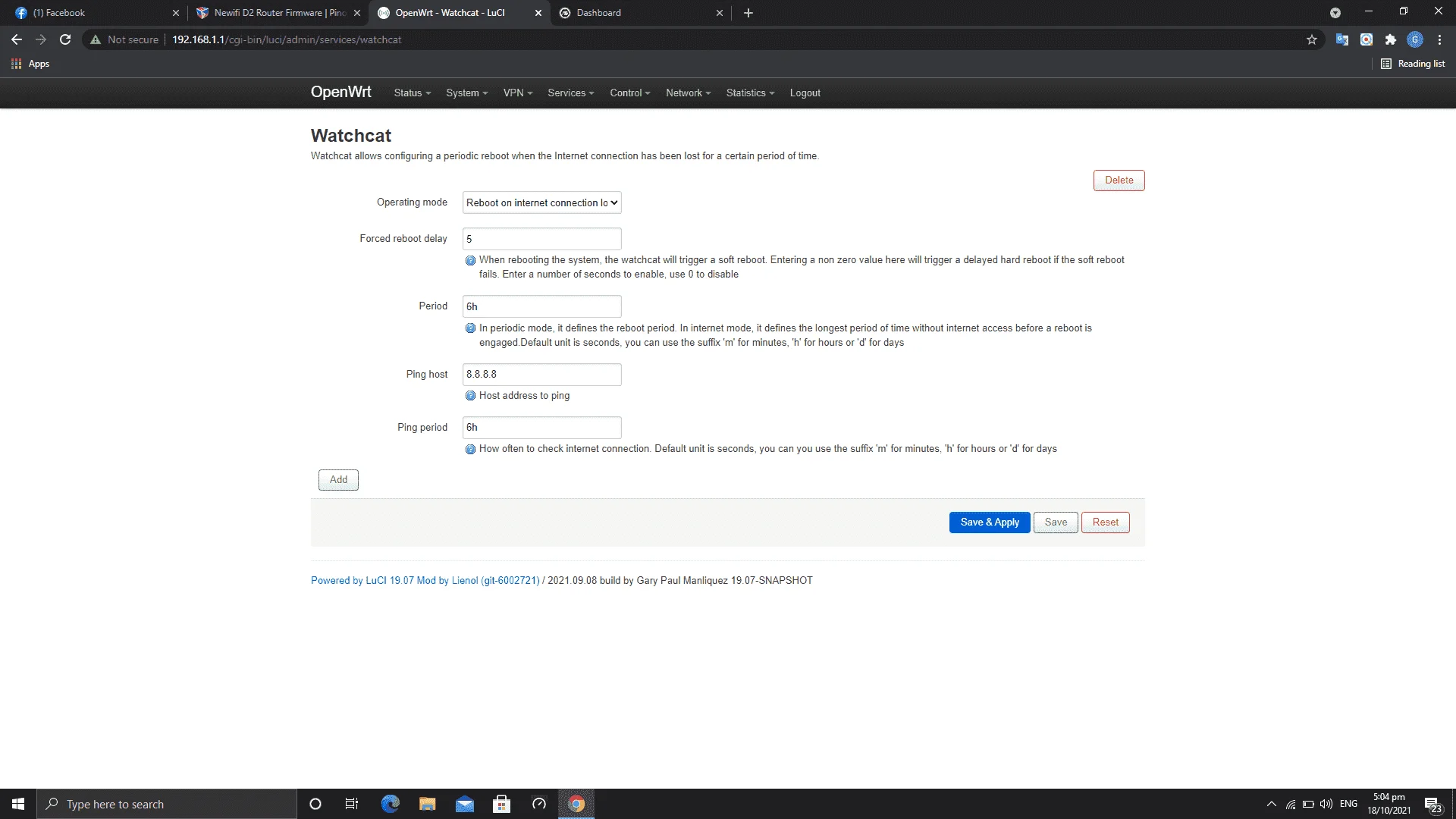Reset the form changes
Screen dimensions: 1456x819
click(x=1105, y=522)
